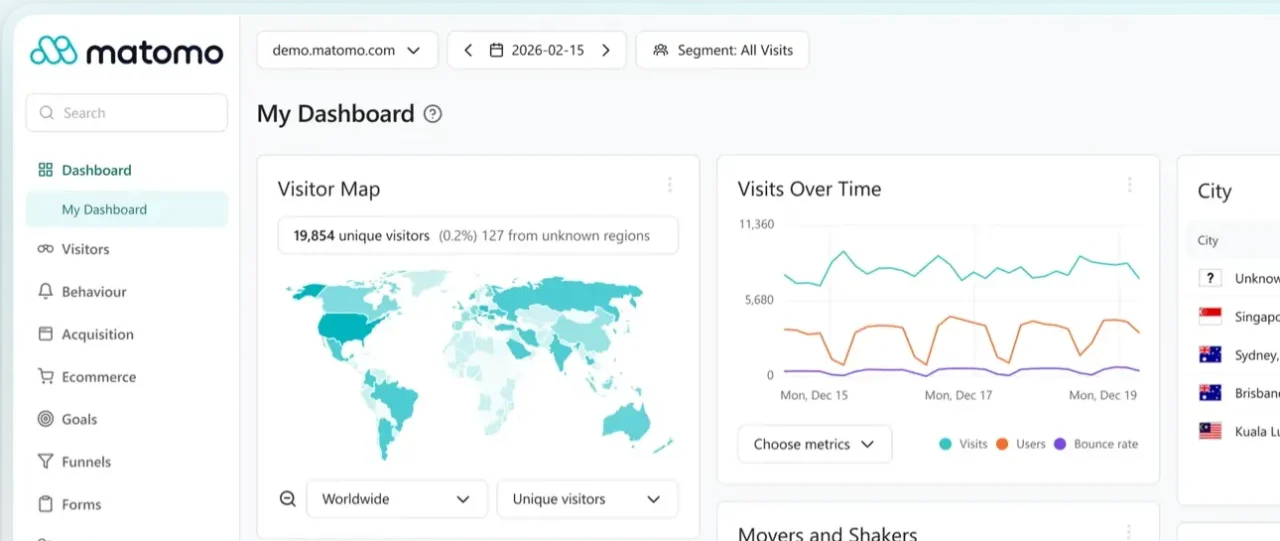Open the Unique visitors metric dropdown

tap(587, 499)
